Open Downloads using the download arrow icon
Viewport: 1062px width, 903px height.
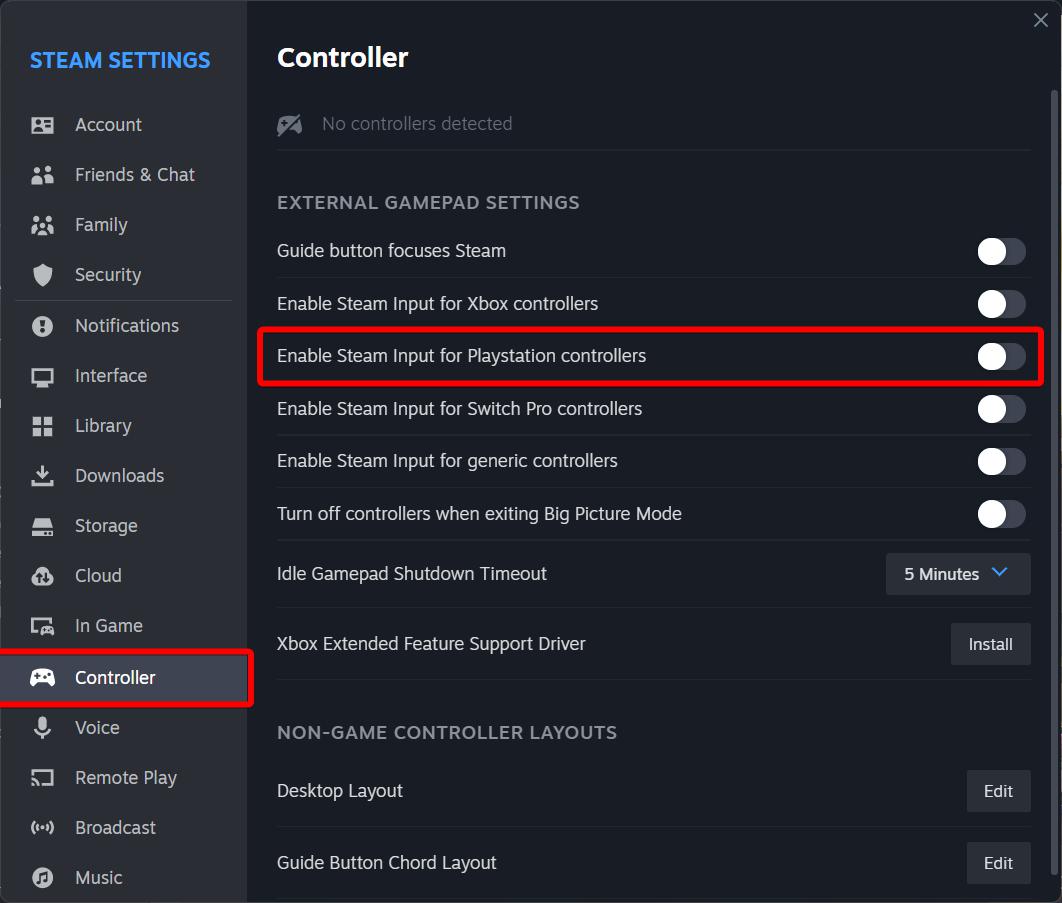point(42,476)
